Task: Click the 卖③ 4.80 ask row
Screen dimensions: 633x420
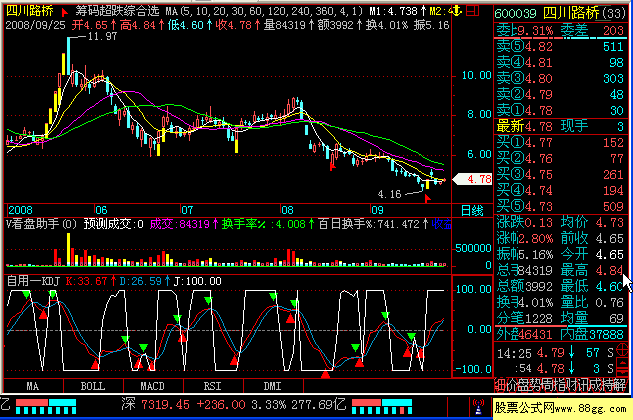Action: (560, 78)
